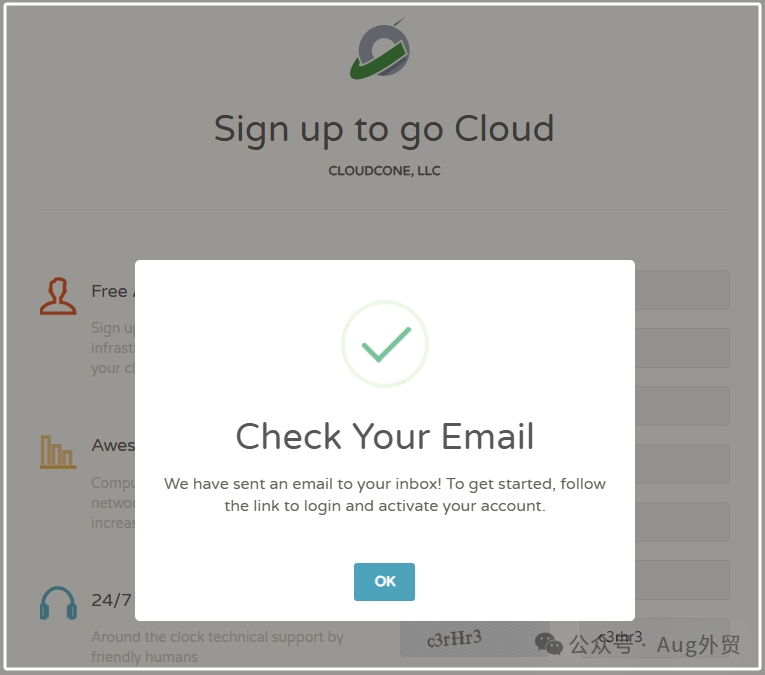Click the Around the clock technical support text
The width and height of the screenshot is (765, 675).
218,647
